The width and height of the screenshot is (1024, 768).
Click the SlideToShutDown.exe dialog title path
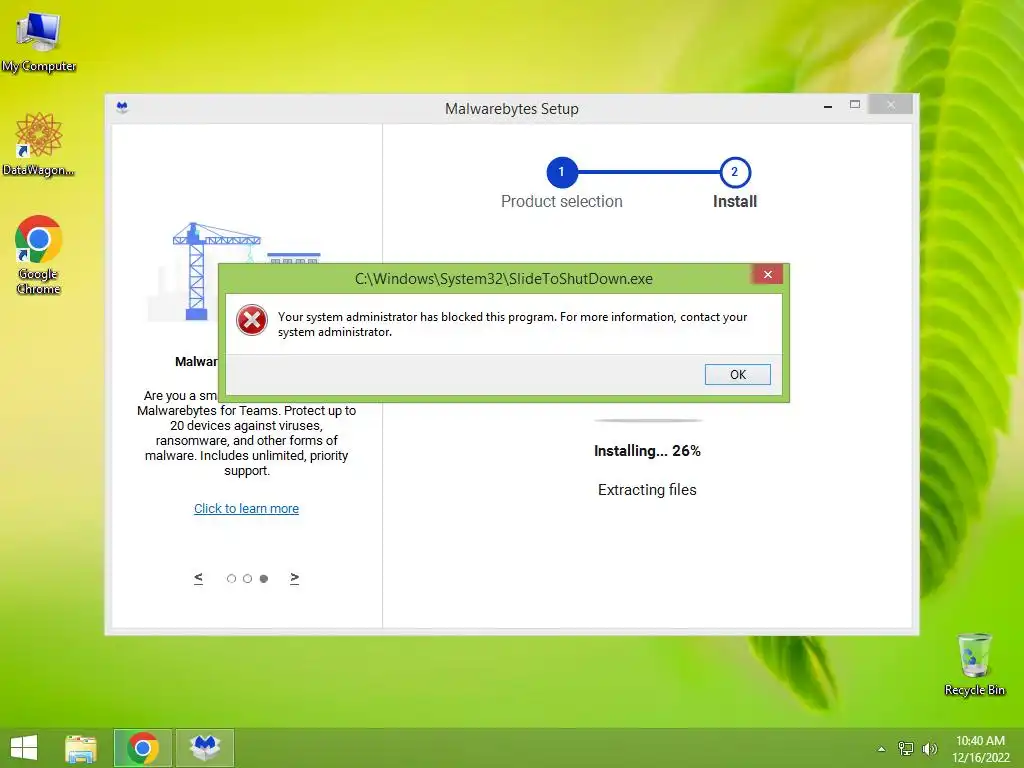click(x=504, y=279)
